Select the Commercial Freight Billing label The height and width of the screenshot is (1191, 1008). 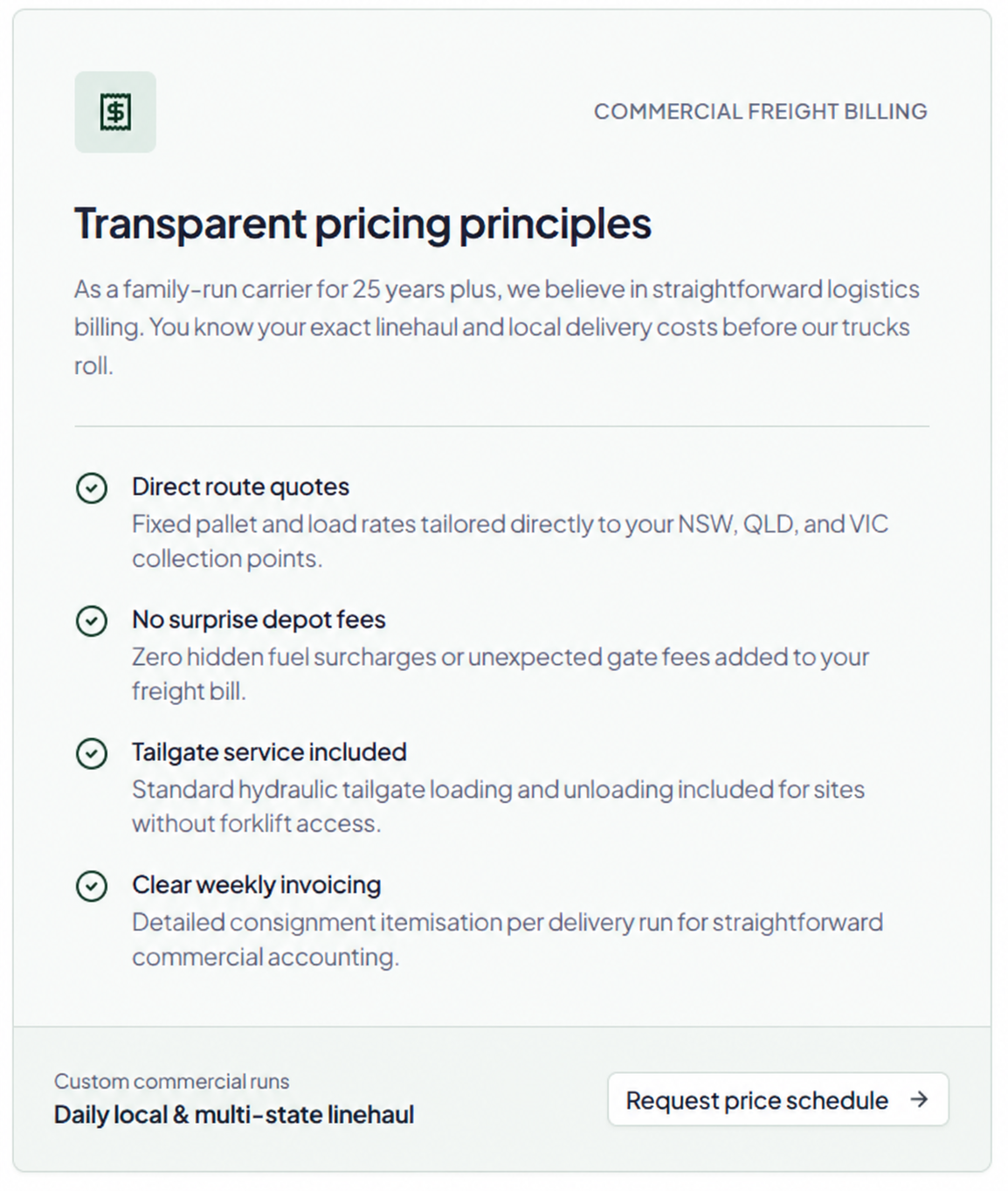click(x=761, y=112)
